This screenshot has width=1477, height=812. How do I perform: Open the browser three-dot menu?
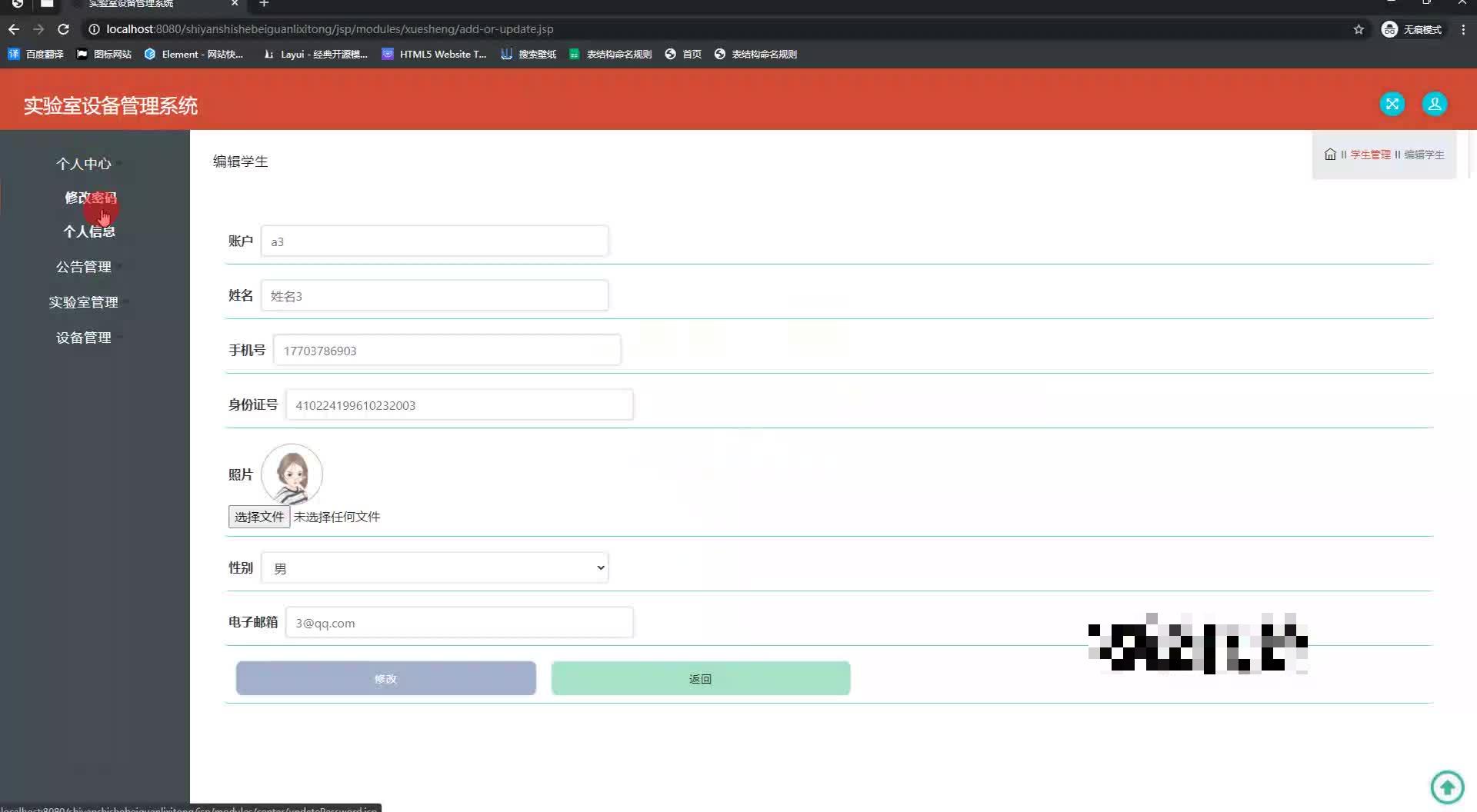pyautogui.click(x=1463, y=29)
